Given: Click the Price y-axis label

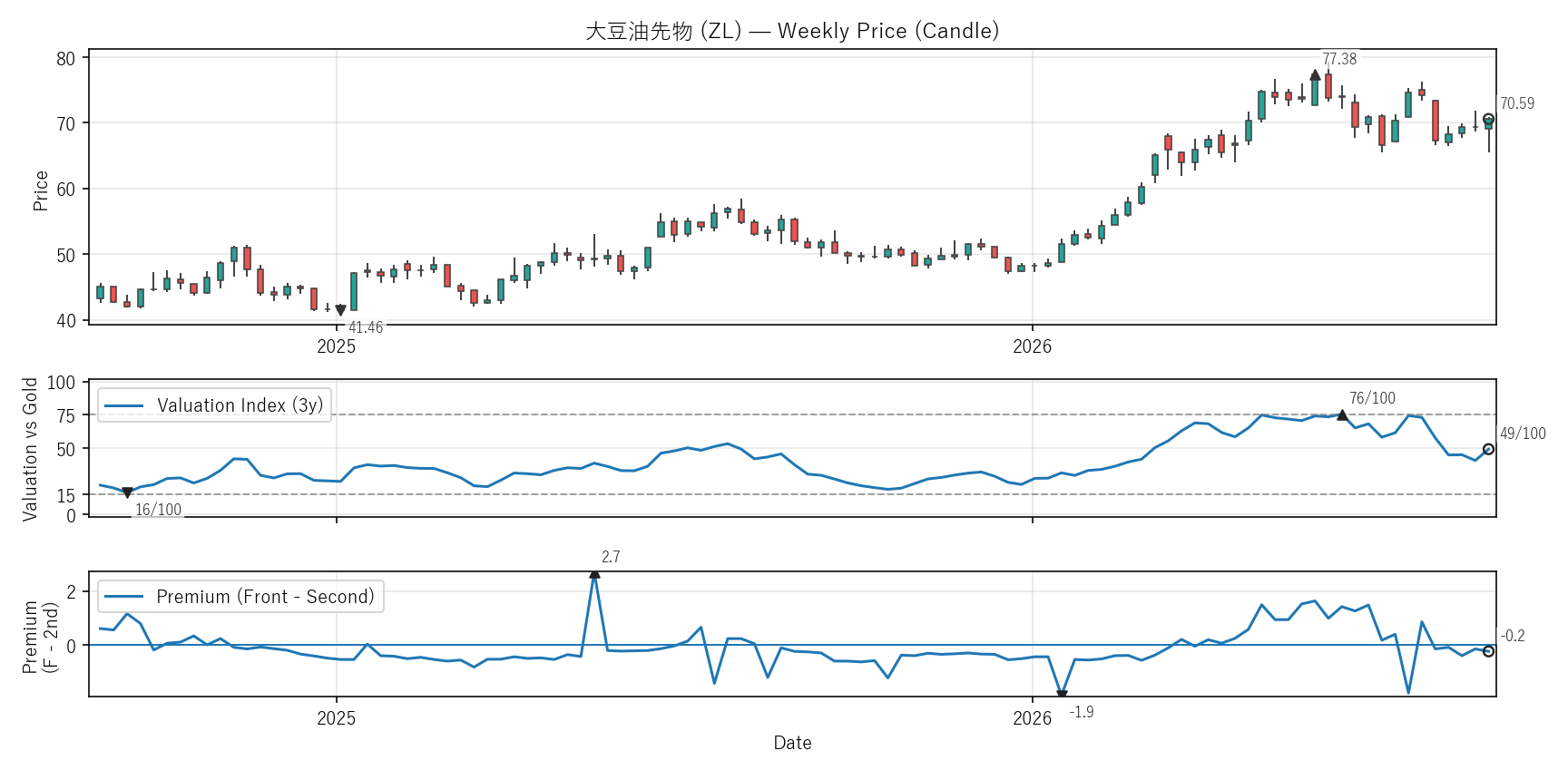Looking at the screenshot, I should click(40, 190).
